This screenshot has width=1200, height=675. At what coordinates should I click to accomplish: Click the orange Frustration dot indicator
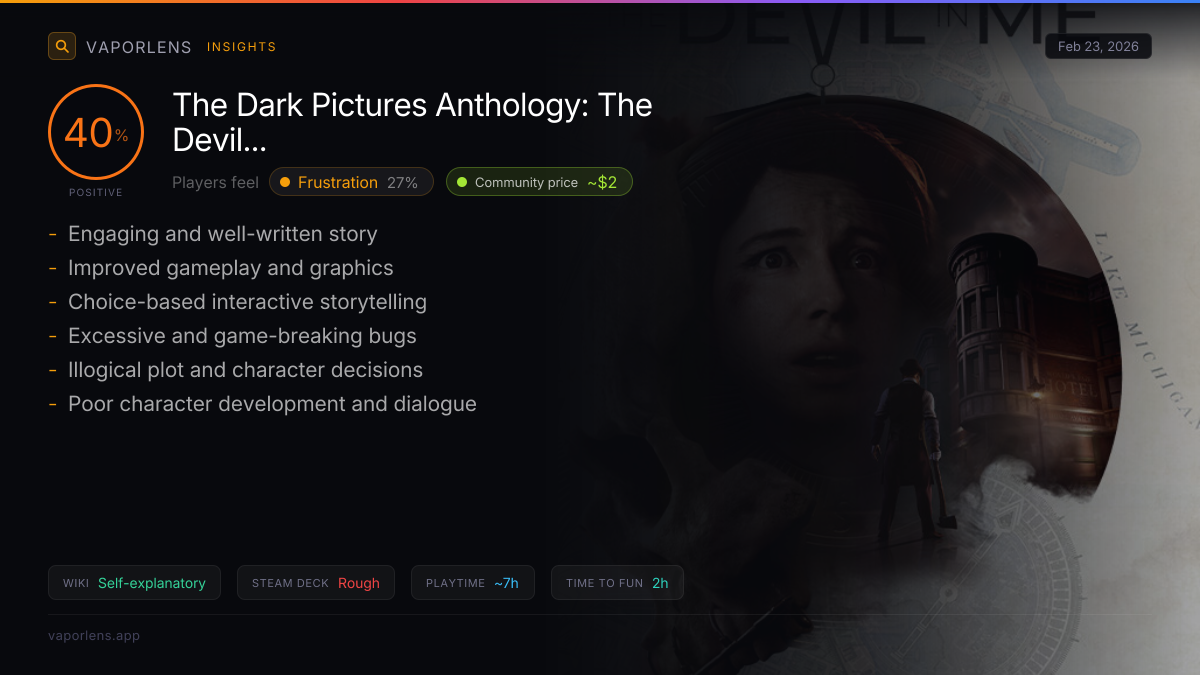pyautogui.click(x=285, y=182)
